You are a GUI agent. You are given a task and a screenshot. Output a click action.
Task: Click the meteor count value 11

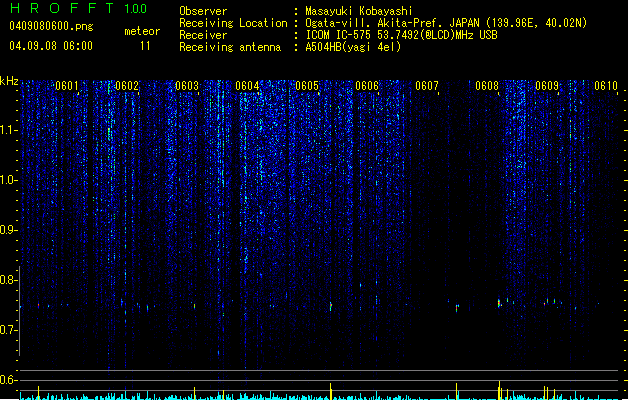click(145, 46)
